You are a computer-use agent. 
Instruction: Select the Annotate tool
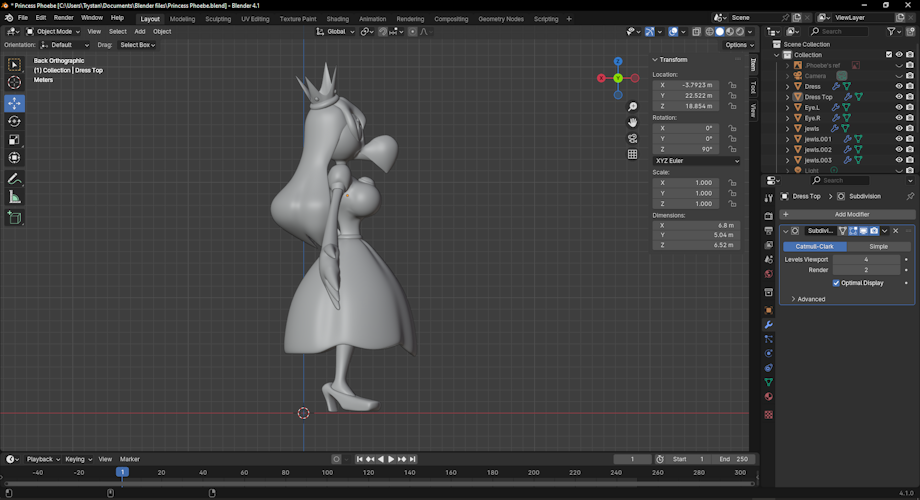[15, 179]
